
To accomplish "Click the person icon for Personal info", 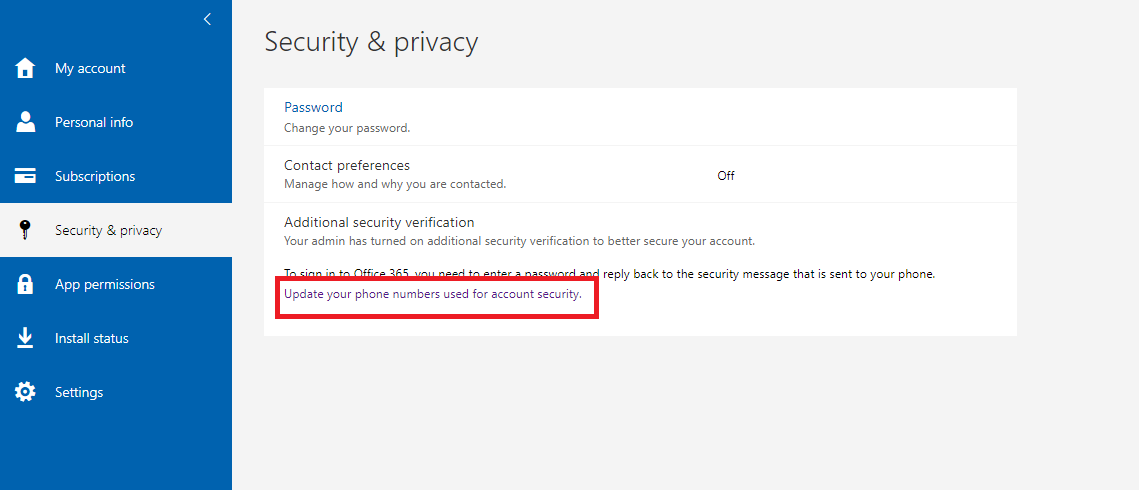I will (x=26, y=122).
